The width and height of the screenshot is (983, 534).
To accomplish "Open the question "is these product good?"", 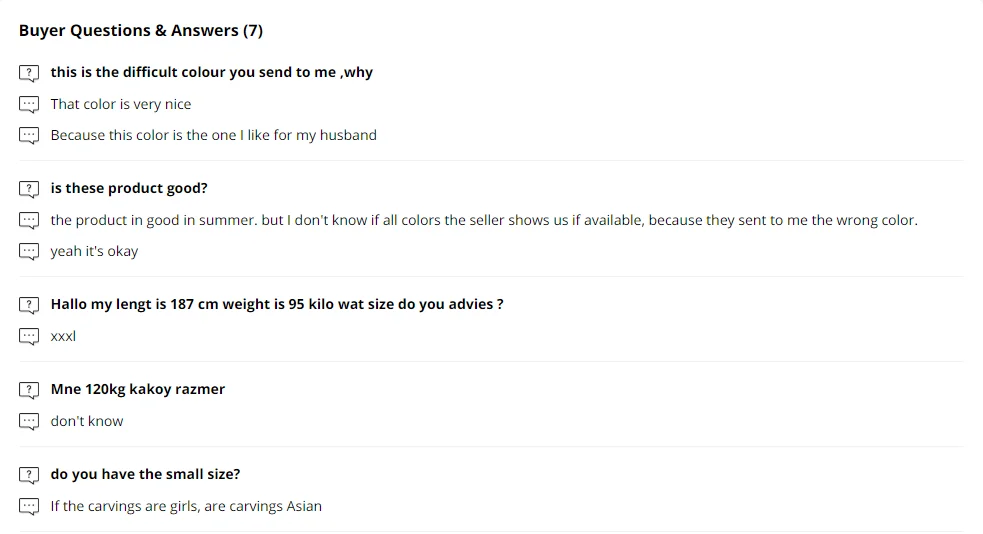I will 129,189.
